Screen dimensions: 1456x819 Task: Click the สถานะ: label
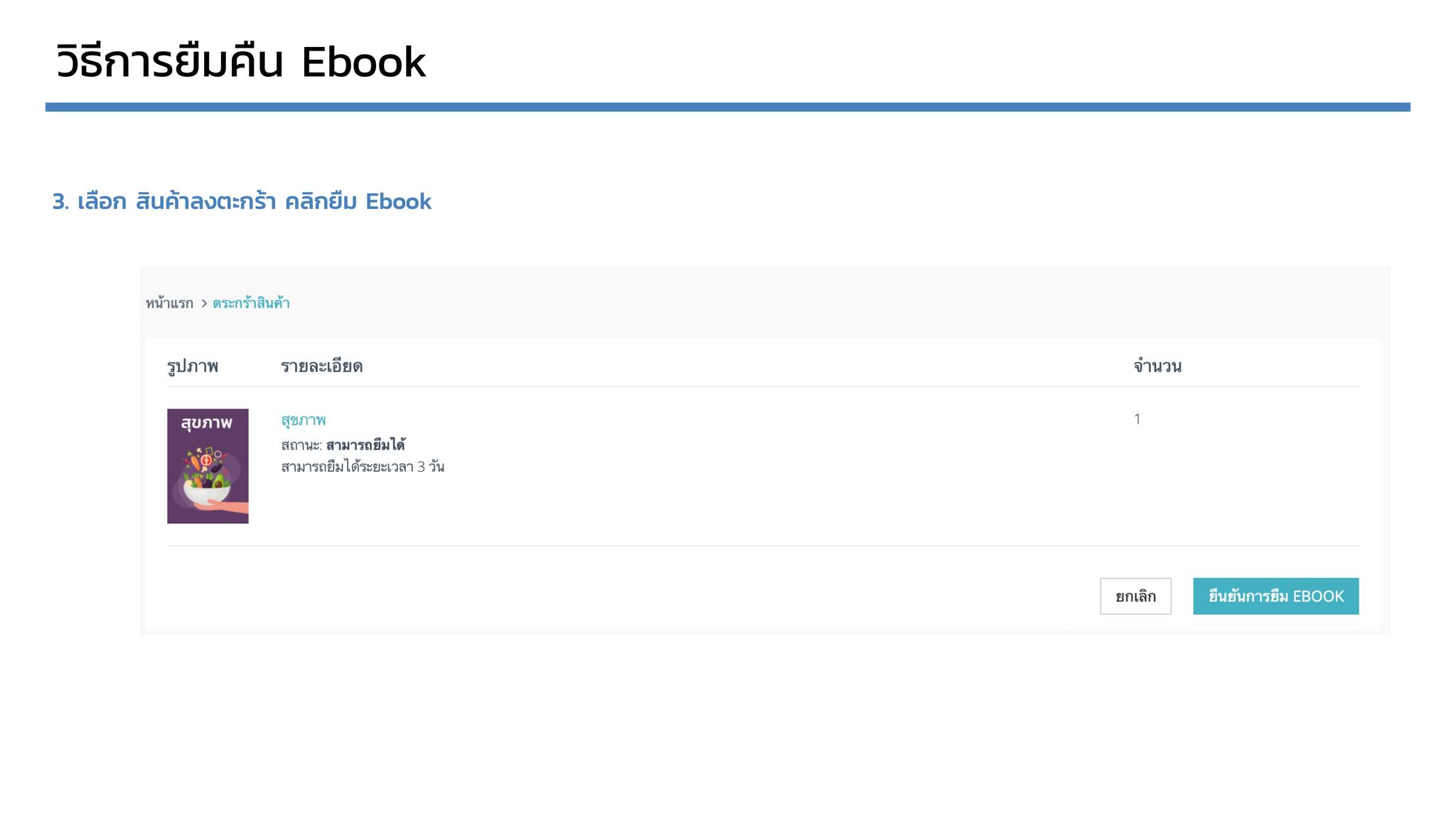[301, 445]
